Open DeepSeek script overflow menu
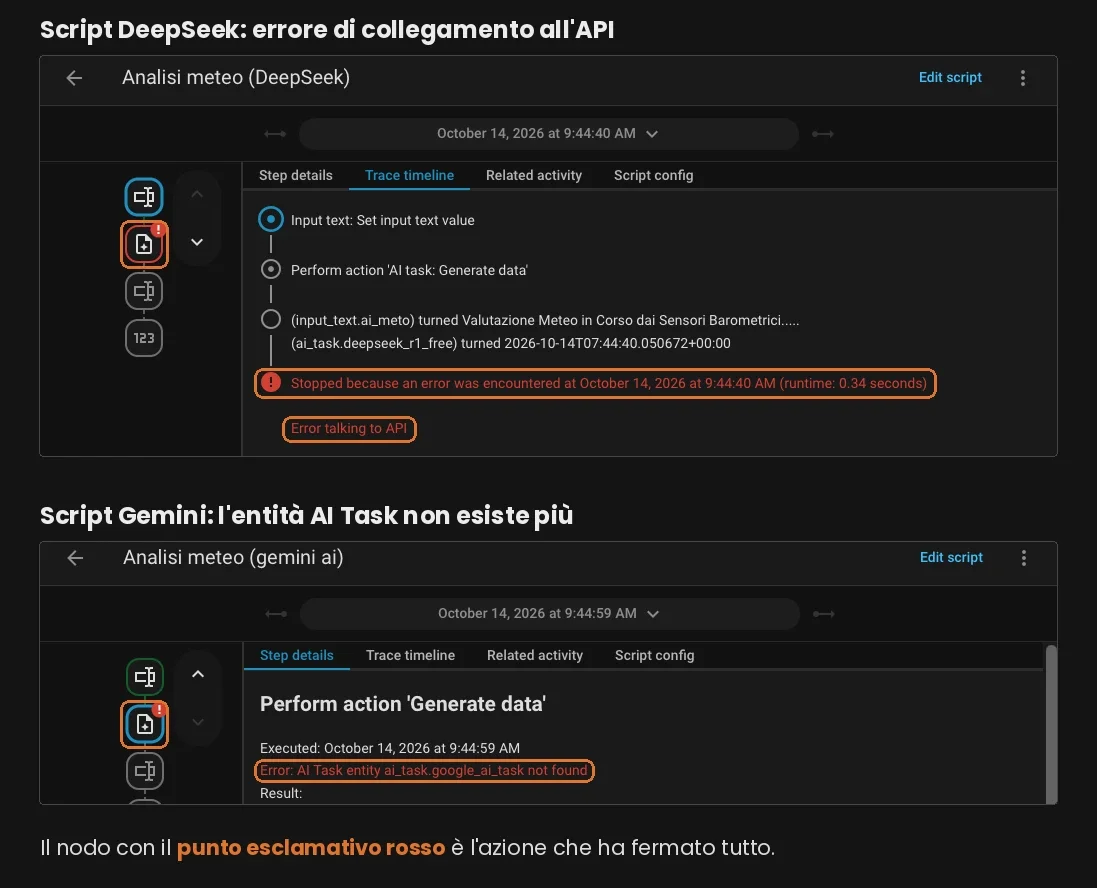Image resolution: width=1097 pixels, height=888 pixels. pyautogui.click(x=1022, y=78)
